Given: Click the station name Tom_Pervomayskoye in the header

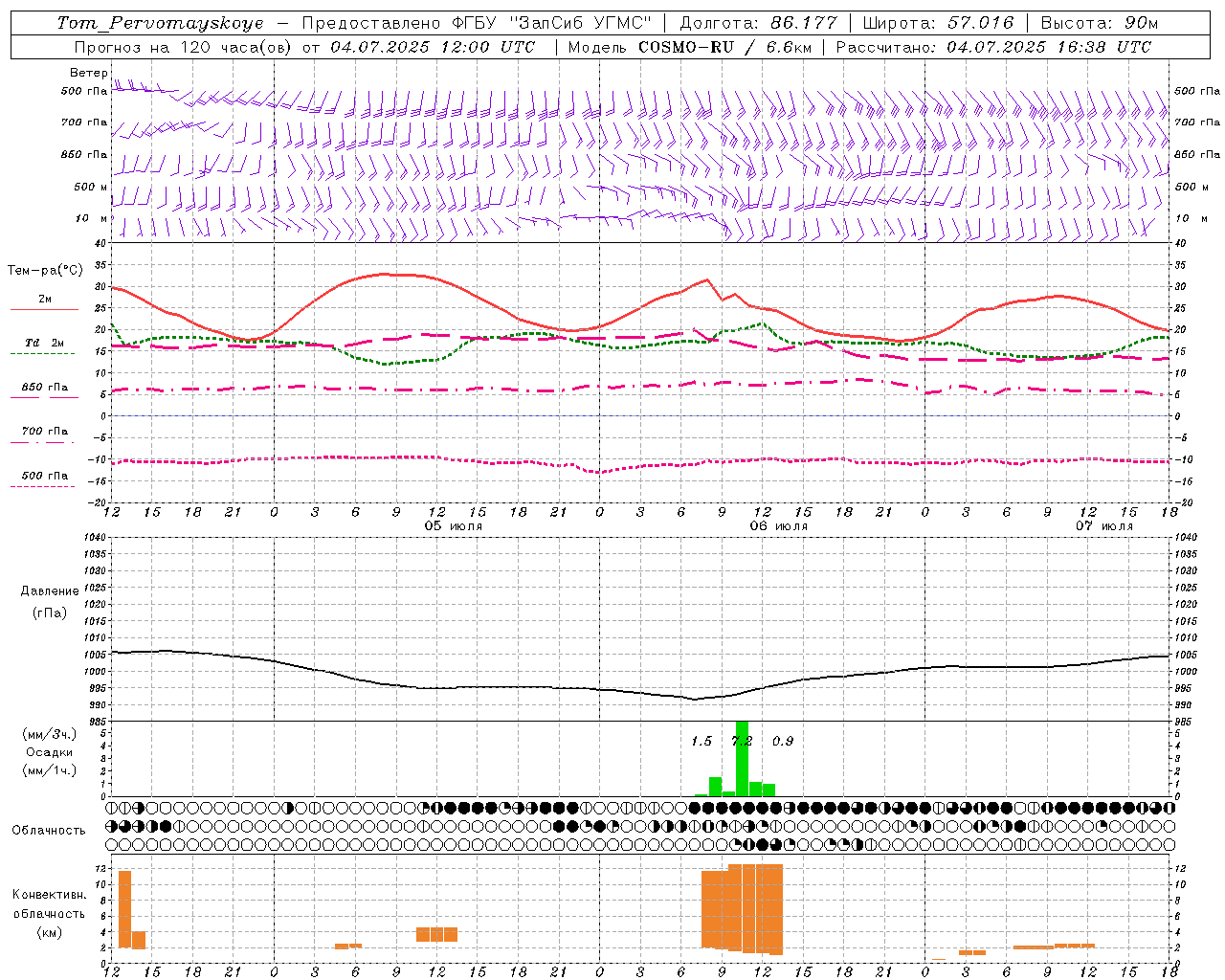Looking at the screenshot, I should 160,23.
